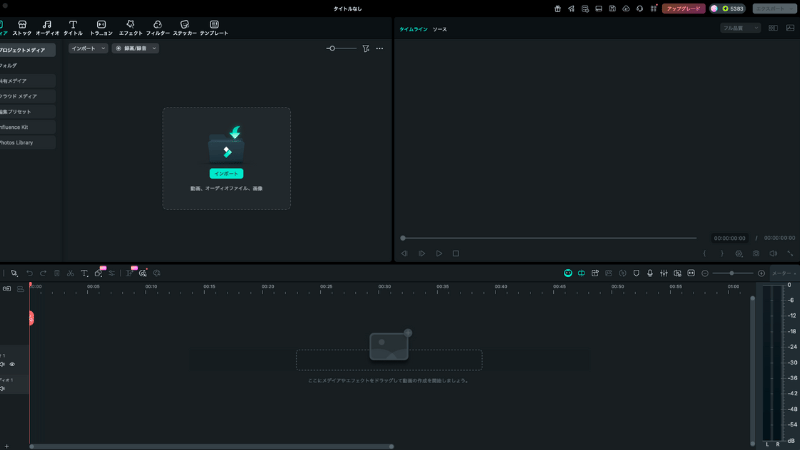Image resolution: width=800 pixels, height=450 pixels.
Task: Click the timeline zoom slider
Action: pyautogui.click(x=733, y=273)
